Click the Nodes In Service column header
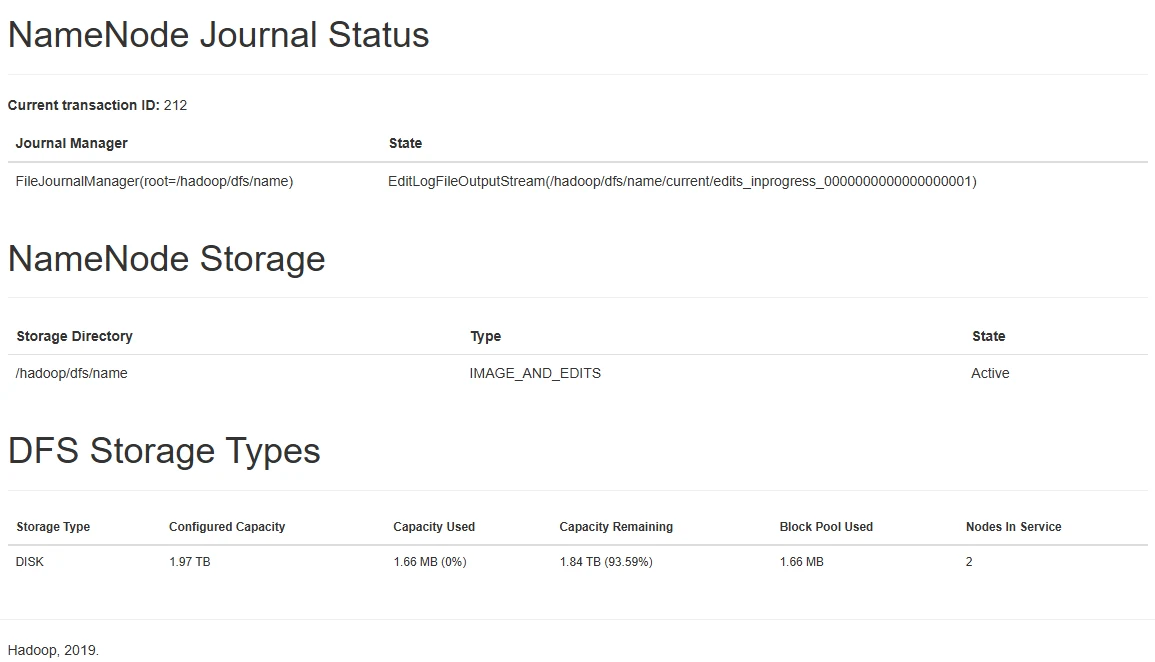Viewport: 1155px width, 662px height. click(x=1014, y=527)
